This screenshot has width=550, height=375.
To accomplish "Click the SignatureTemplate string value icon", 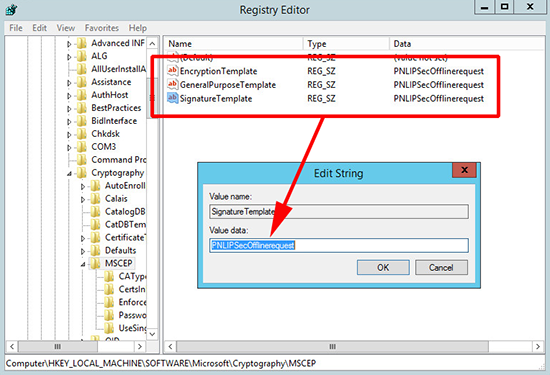I will click(172, 98).
